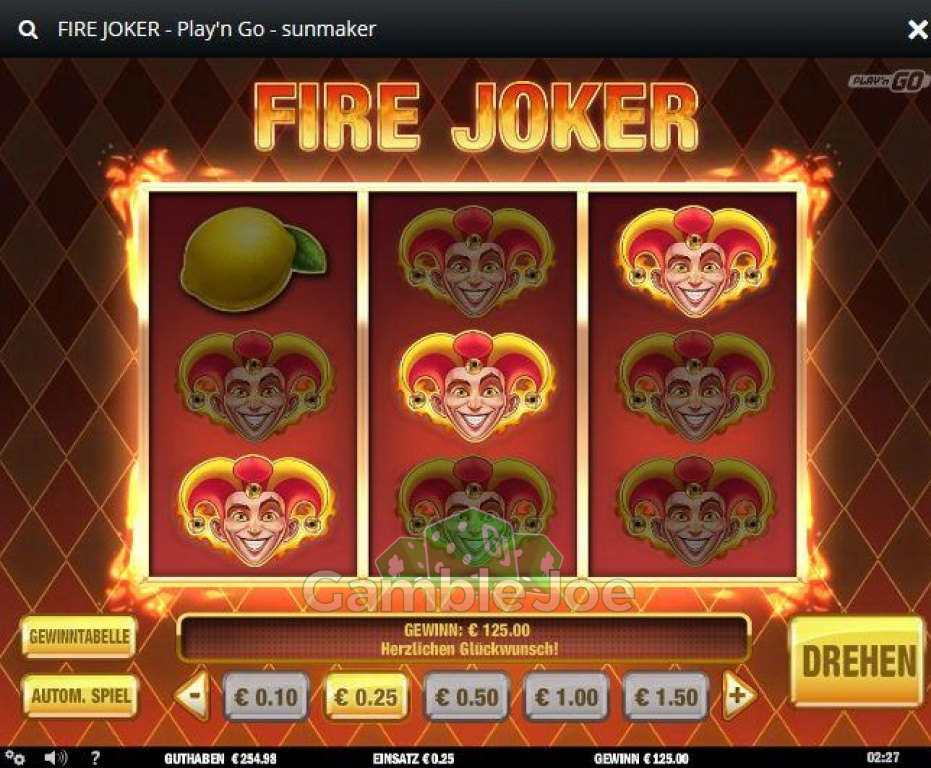
Task: Spin the reels with Drehen
Action: coord(858,661)
